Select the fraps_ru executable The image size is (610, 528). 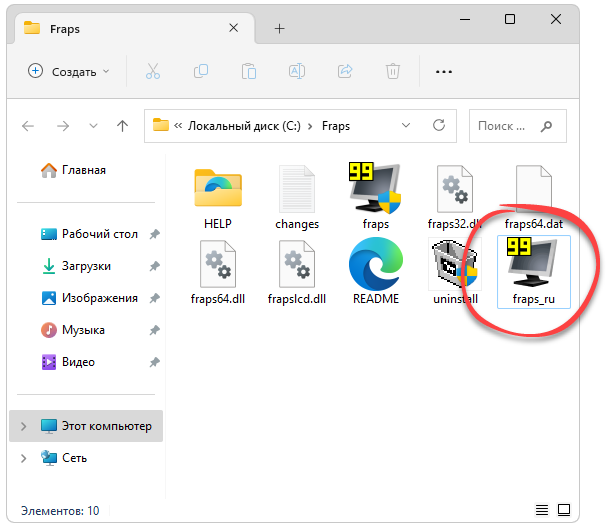tap(534, 272)
